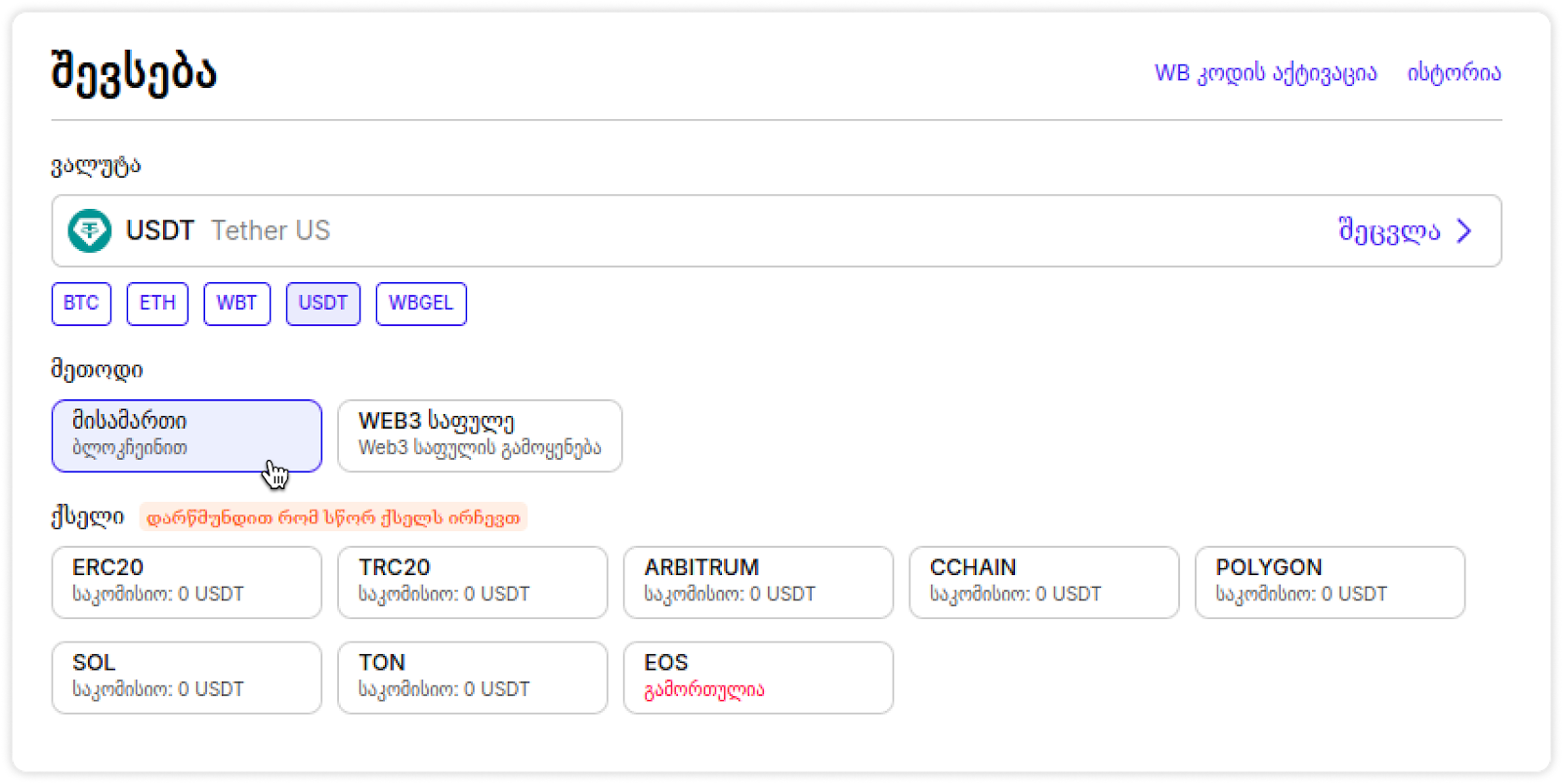Select the CCHAIN network option

click(x=1044, y=582)
